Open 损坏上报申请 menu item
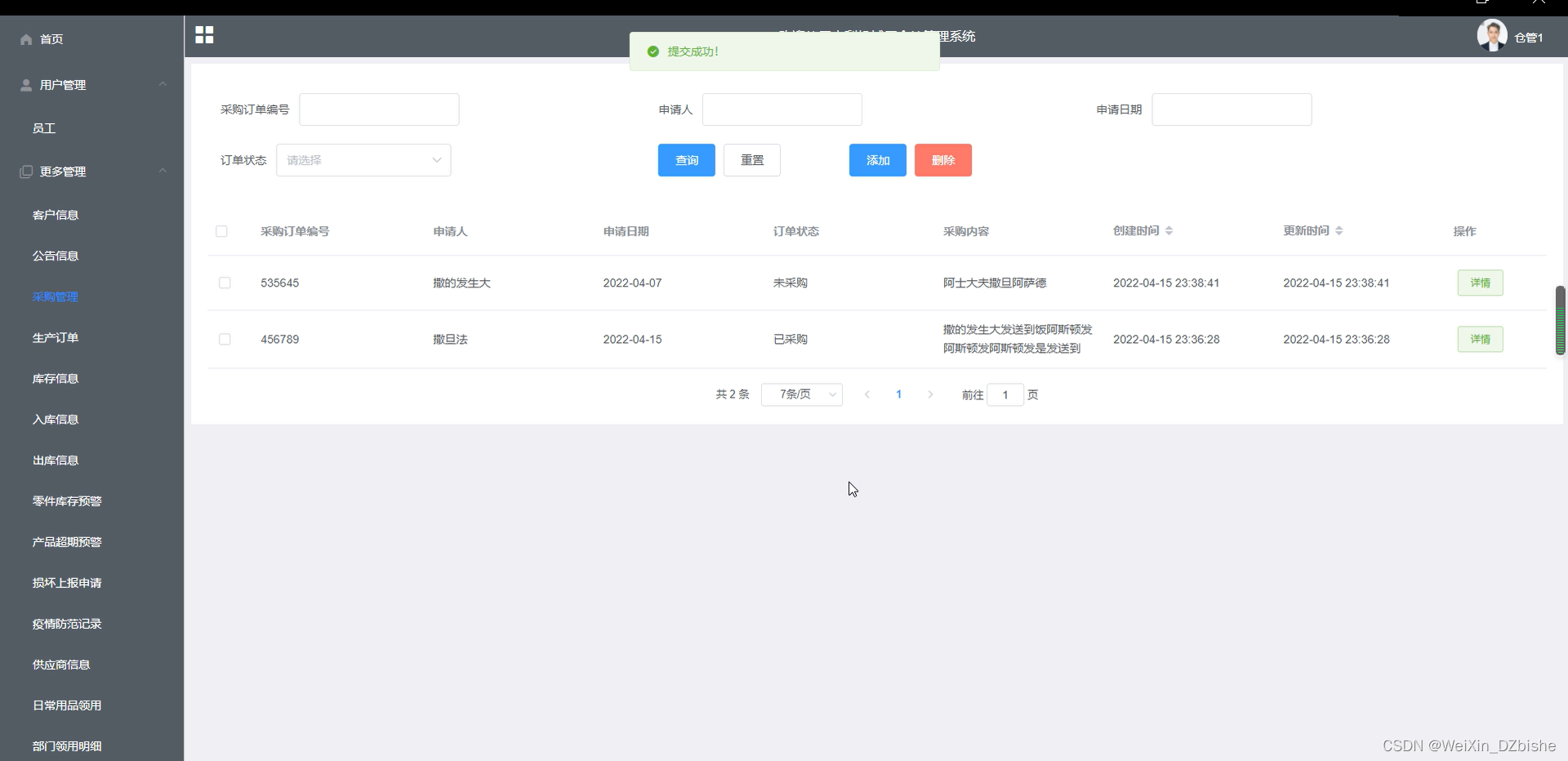This screenshot has height=761, width=1568. pyautogui.click(x=67, y=582)
